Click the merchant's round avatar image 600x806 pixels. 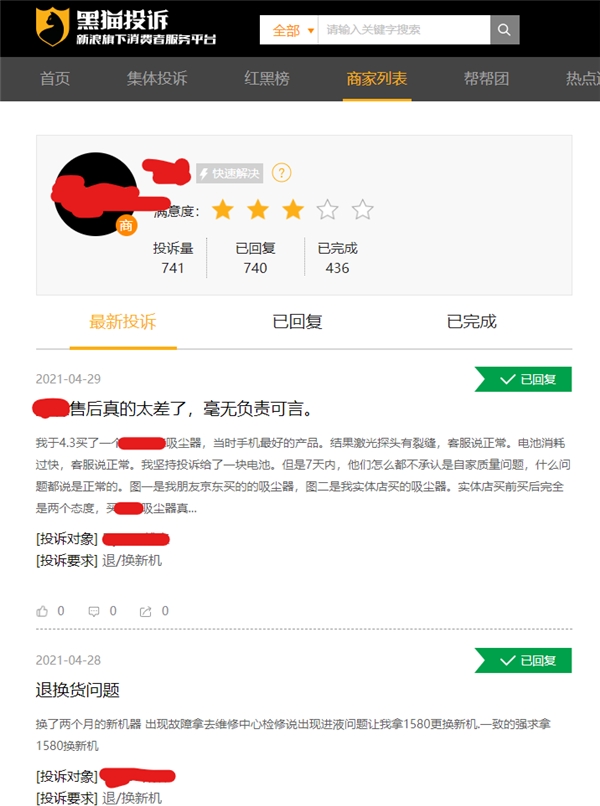tap(96, 194)
